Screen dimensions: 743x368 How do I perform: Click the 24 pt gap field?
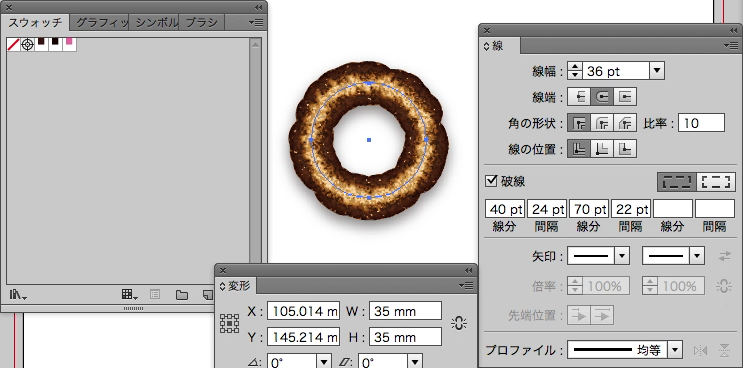(x=547, y=209)
